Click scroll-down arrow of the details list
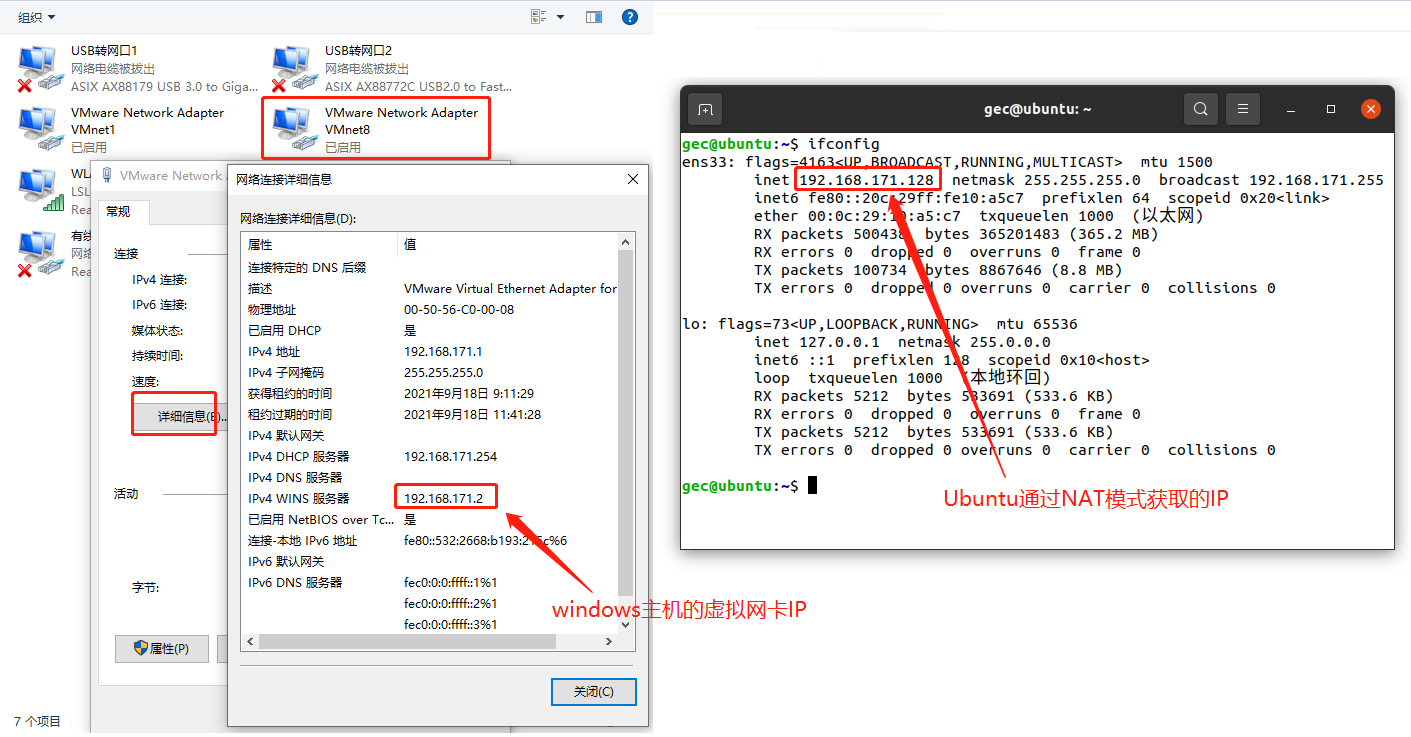This screenshot has height=737, width=1411. [626, 623]
